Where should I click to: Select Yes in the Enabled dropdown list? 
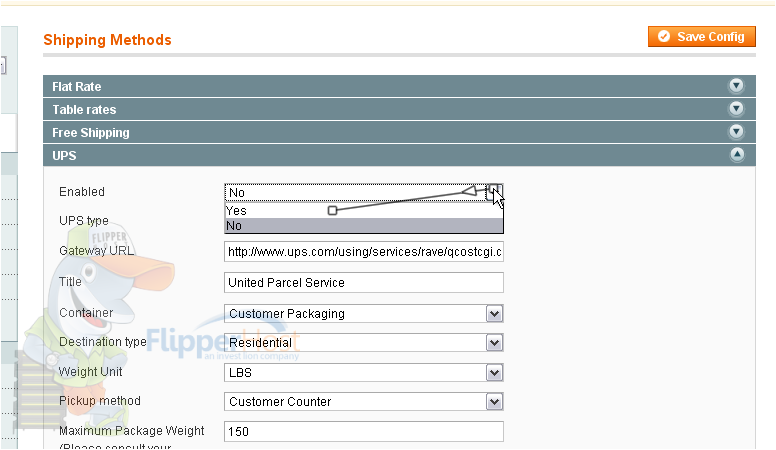pos(364,210)
